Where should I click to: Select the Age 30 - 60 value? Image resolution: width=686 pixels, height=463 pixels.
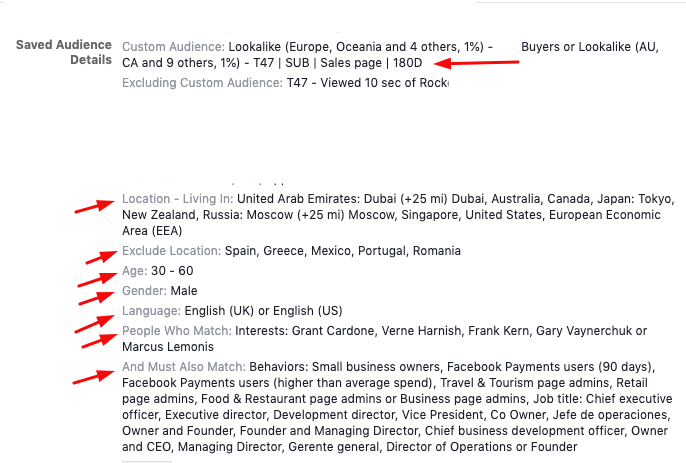pos(172,271)
